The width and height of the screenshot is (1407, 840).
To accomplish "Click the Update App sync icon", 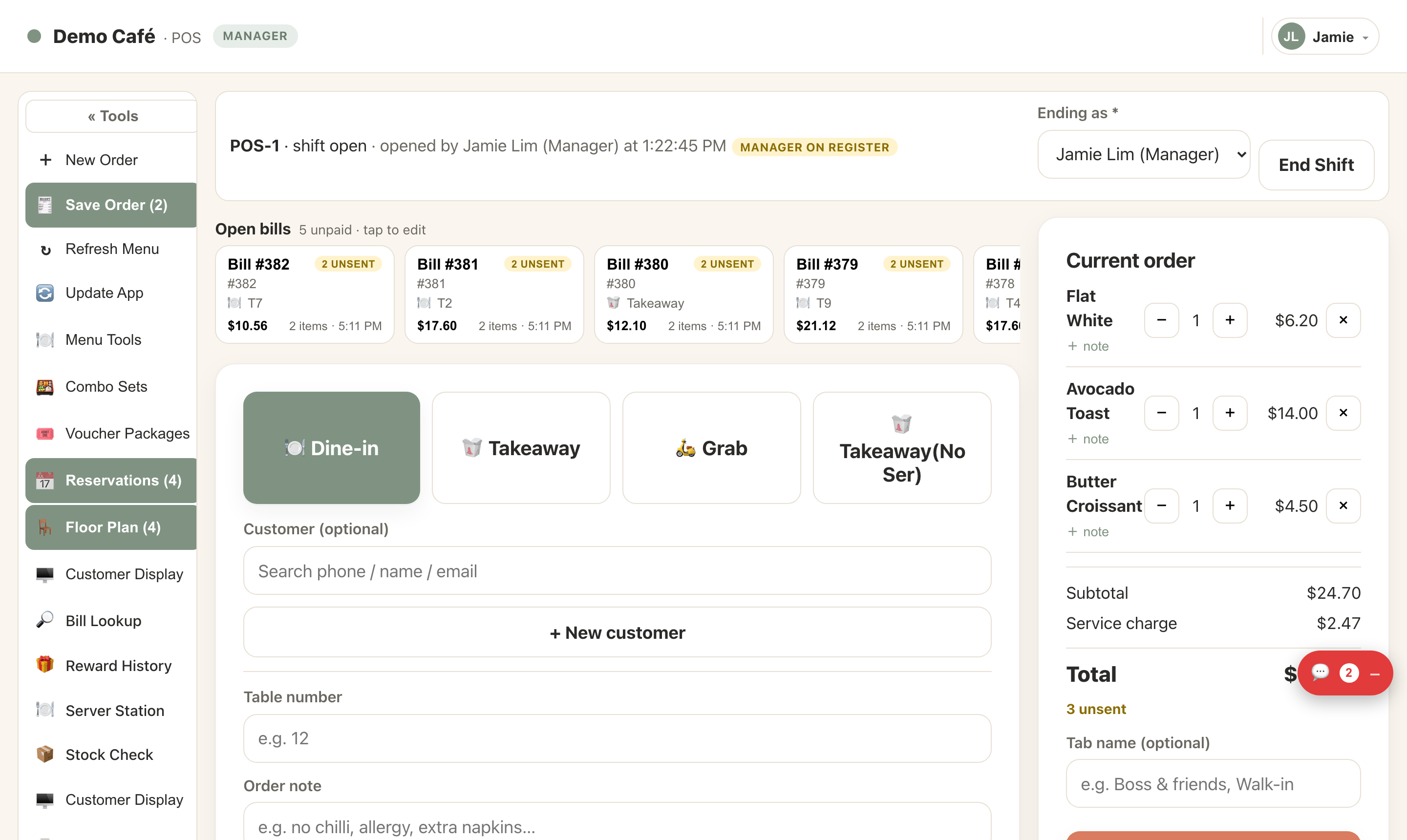I will (45, 293).
